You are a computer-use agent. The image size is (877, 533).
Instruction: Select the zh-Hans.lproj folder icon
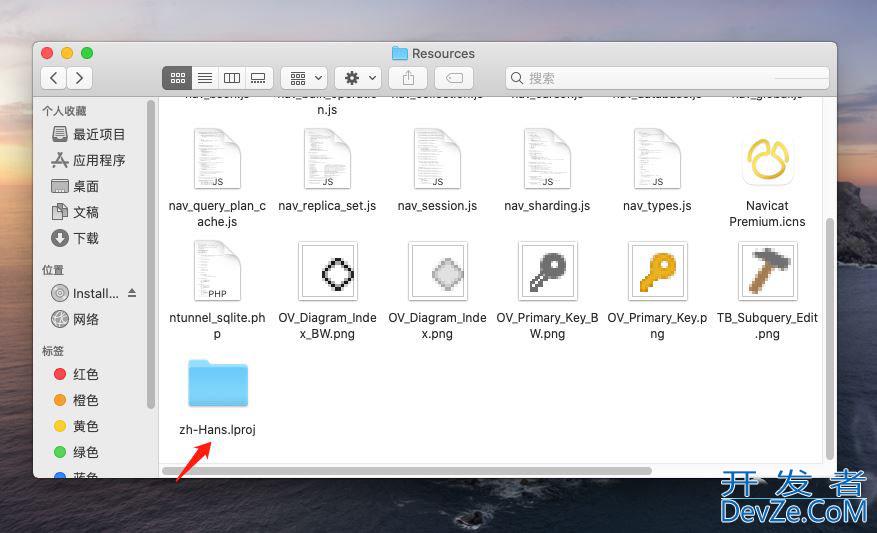218,383
